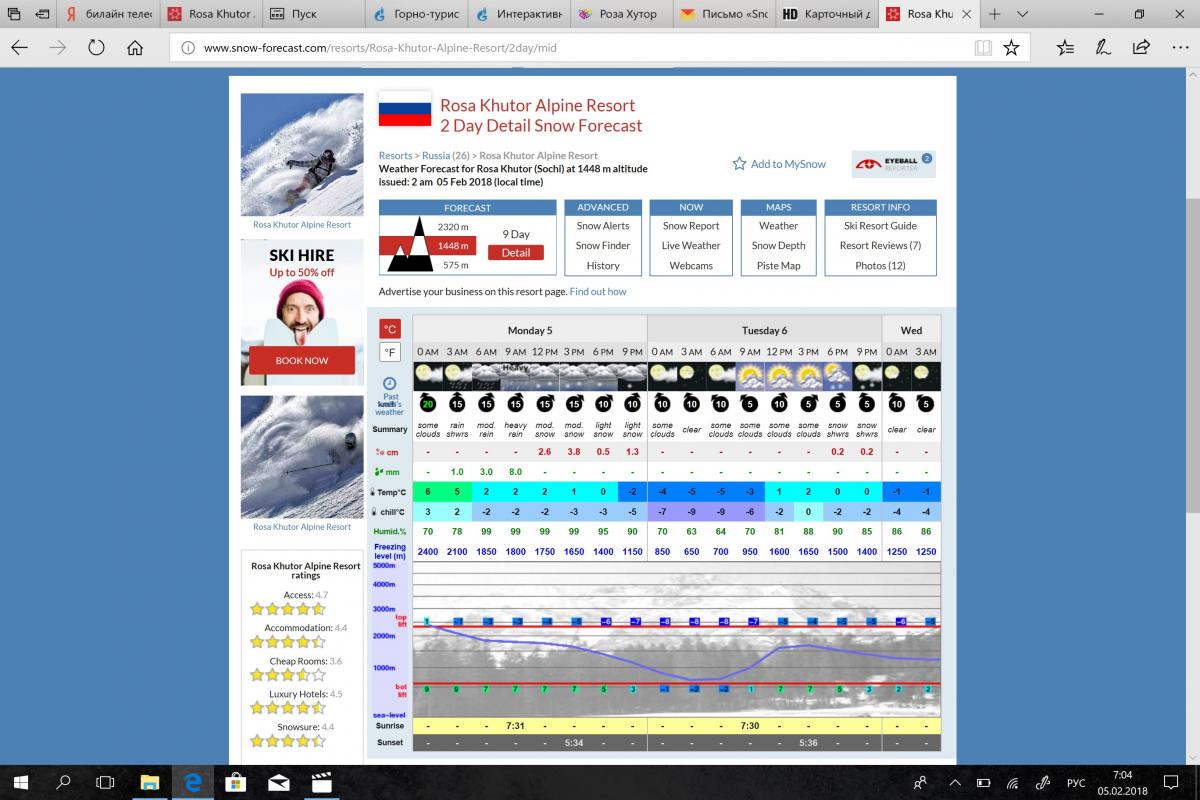Image resolution: width=1200 pixels, height=800 pixels.
Task: Open the browser home page
Action: point(135,47)
